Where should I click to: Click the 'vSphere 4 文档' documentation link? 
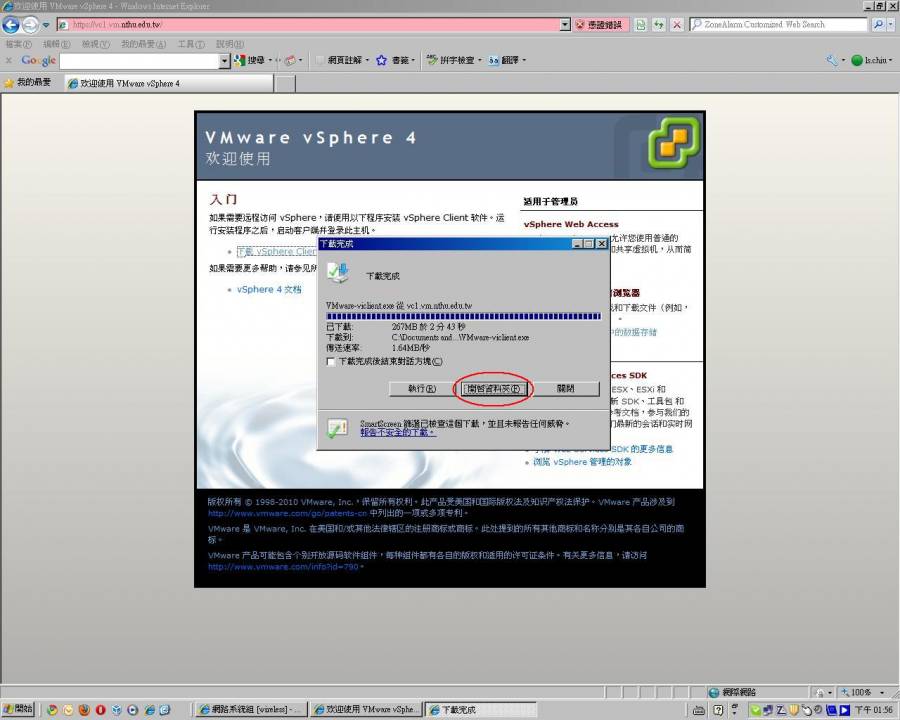[268, 290]
